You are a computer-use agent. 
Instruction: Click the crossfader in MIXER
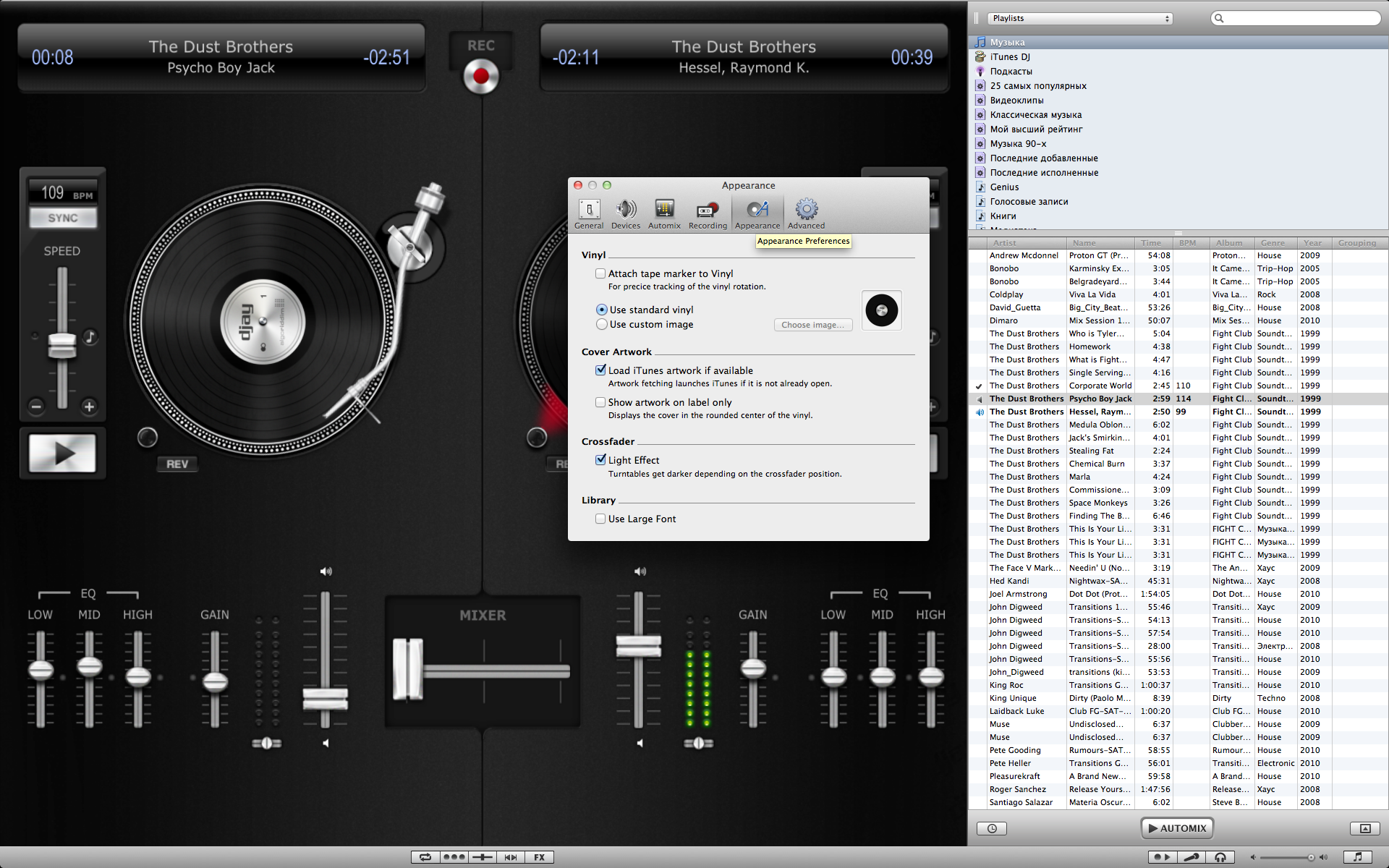(x=407, y=669)
